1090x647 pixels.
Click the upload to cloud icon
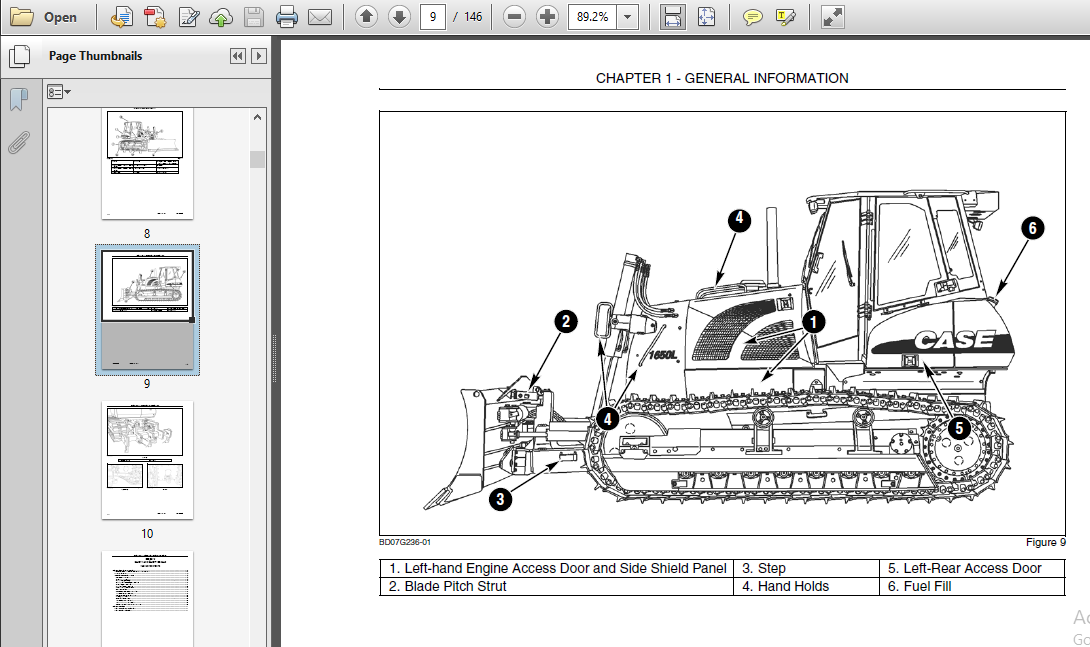pos(221,17)
